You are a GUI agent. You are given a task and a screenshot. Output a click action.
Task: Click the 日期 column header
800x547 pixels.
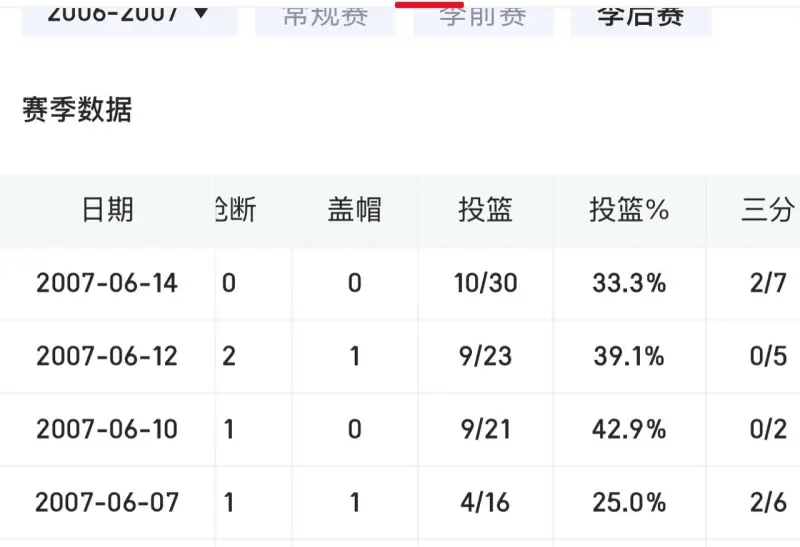(108, 210)
